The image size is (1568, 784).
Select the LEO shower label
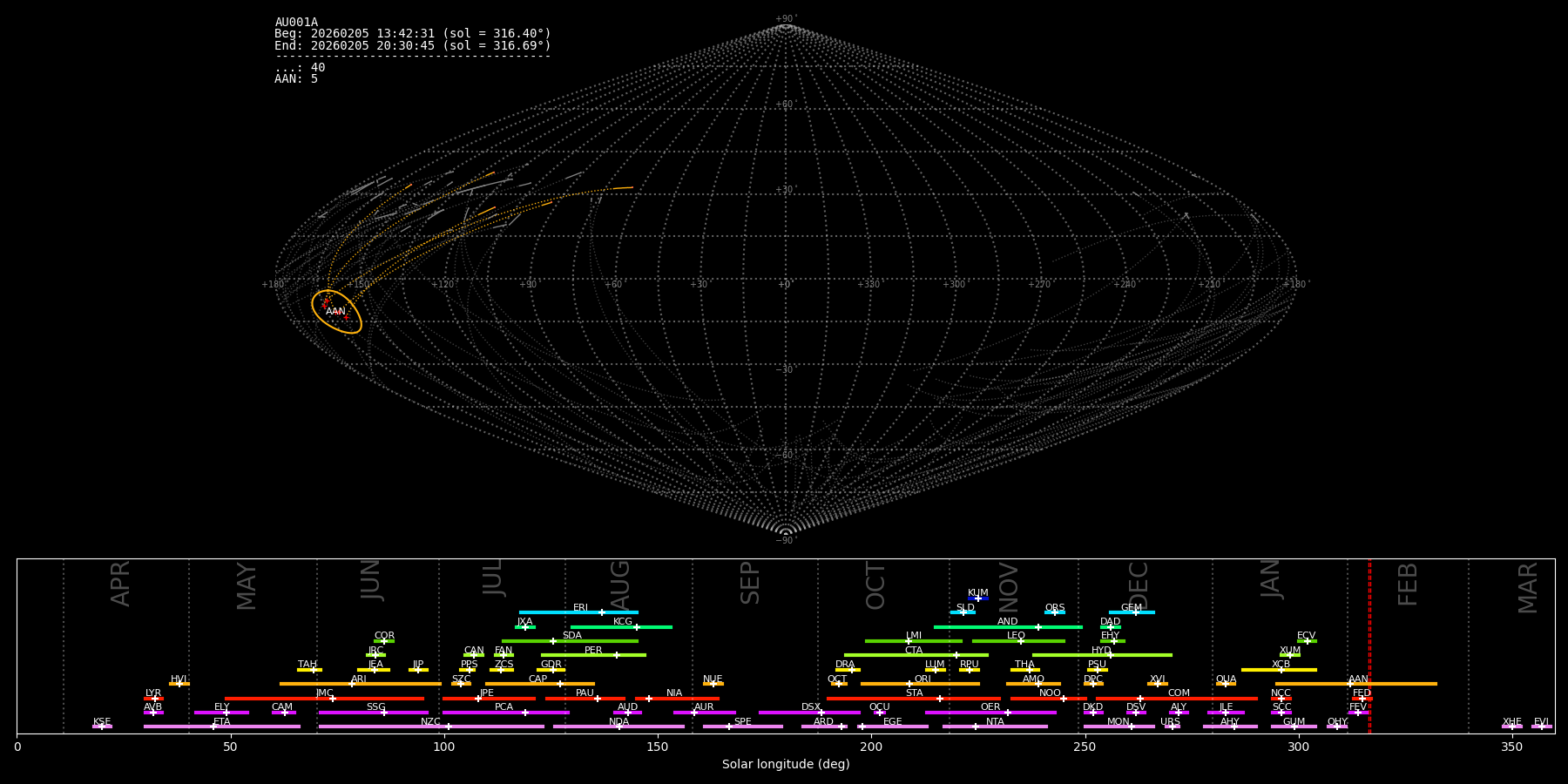click(x=1017, y=636)
